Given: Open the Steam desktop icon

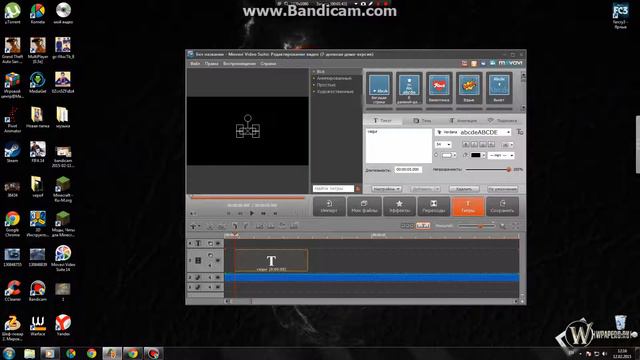Looking at the screenshot, I should (x=12, y=152).
